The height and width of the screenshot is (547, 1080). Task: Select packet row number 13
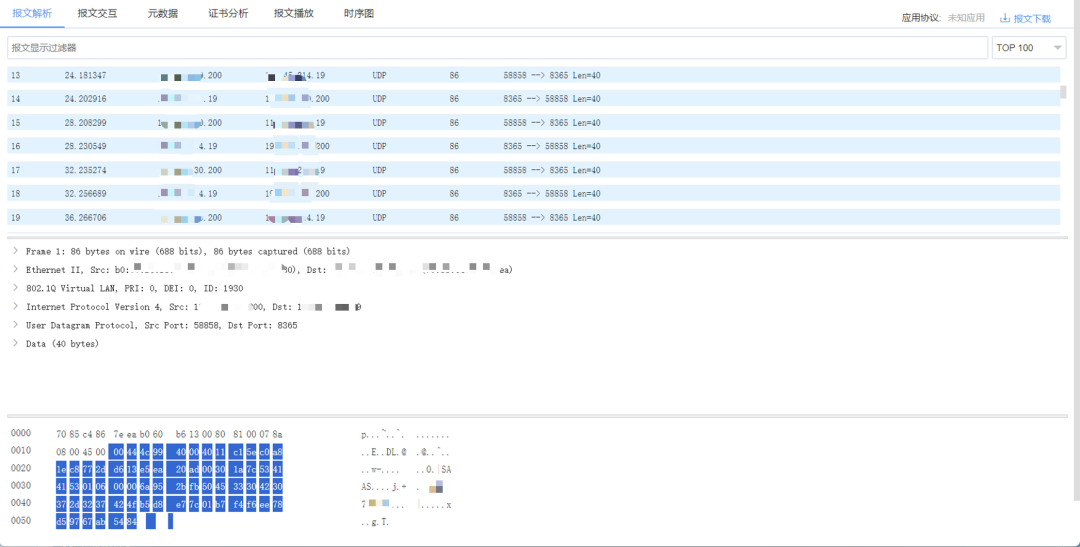(x=534, y=75)
